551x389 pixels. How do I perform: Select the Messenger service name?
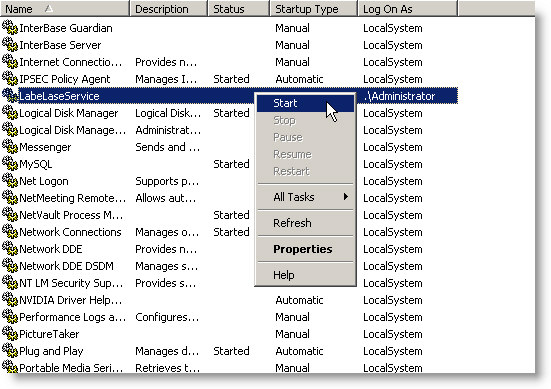coord(45,147)
